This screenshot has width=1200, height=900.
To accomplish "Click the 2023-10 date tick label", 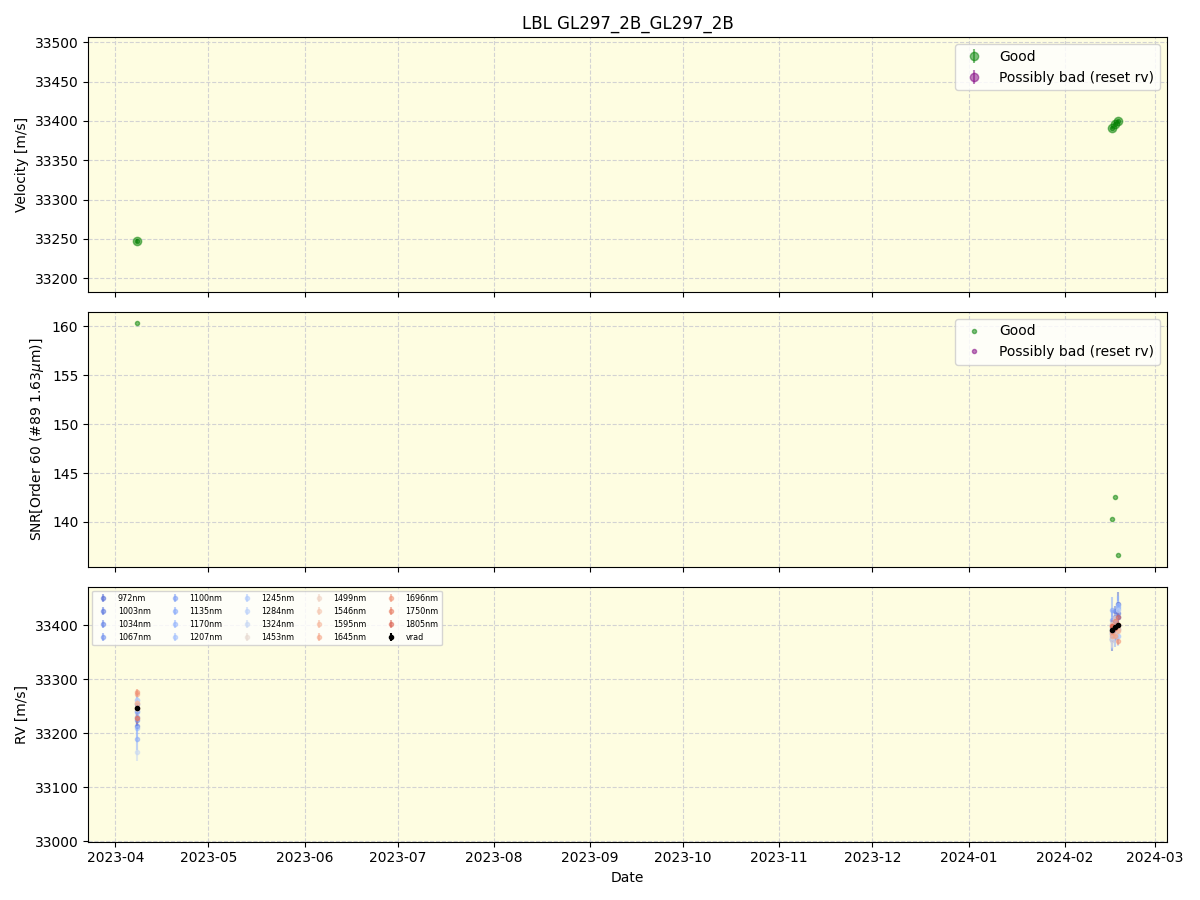I will click(x=685, y=857).
